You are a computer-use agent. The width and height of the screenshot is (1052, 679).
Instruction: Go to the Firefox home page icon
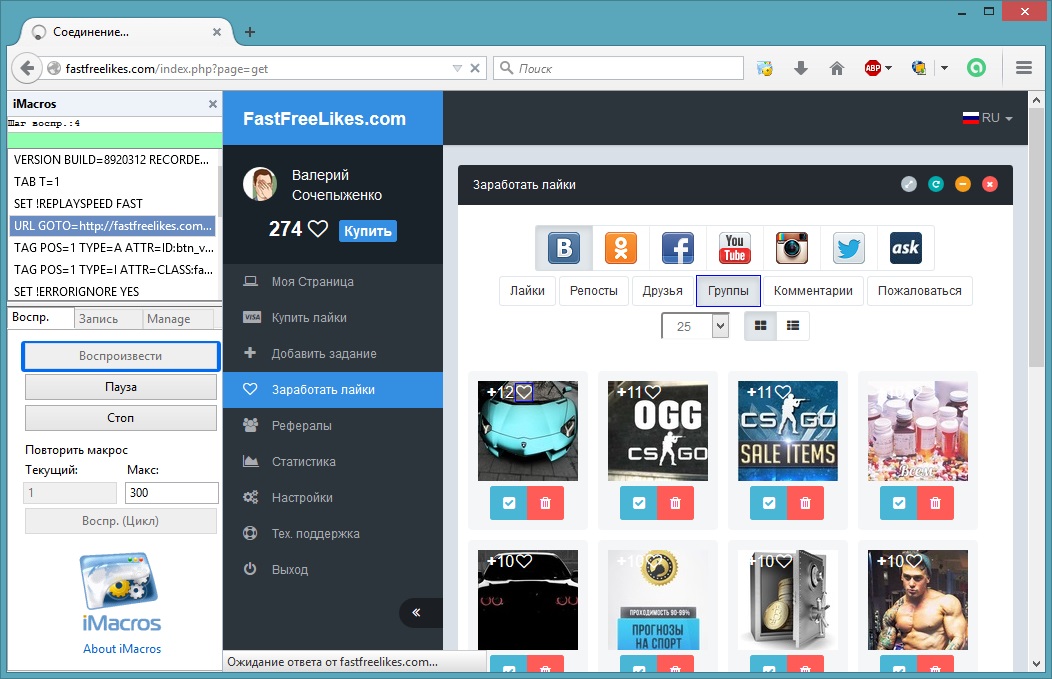pyautogui.click(x=837, y=68)
